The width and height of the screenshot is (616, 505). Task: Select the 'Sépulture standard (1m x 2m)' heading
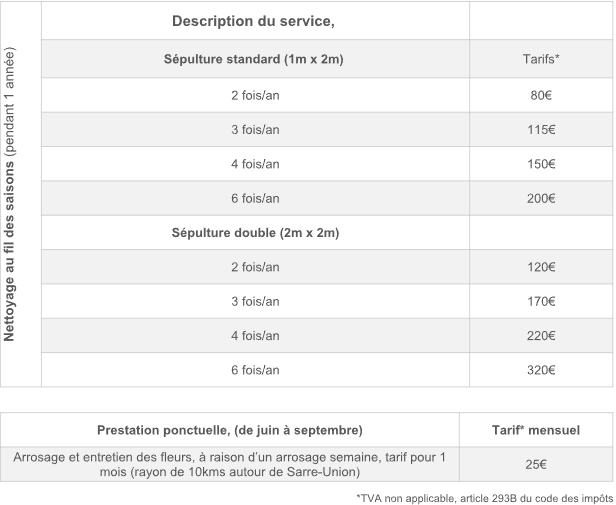(254, 60)
